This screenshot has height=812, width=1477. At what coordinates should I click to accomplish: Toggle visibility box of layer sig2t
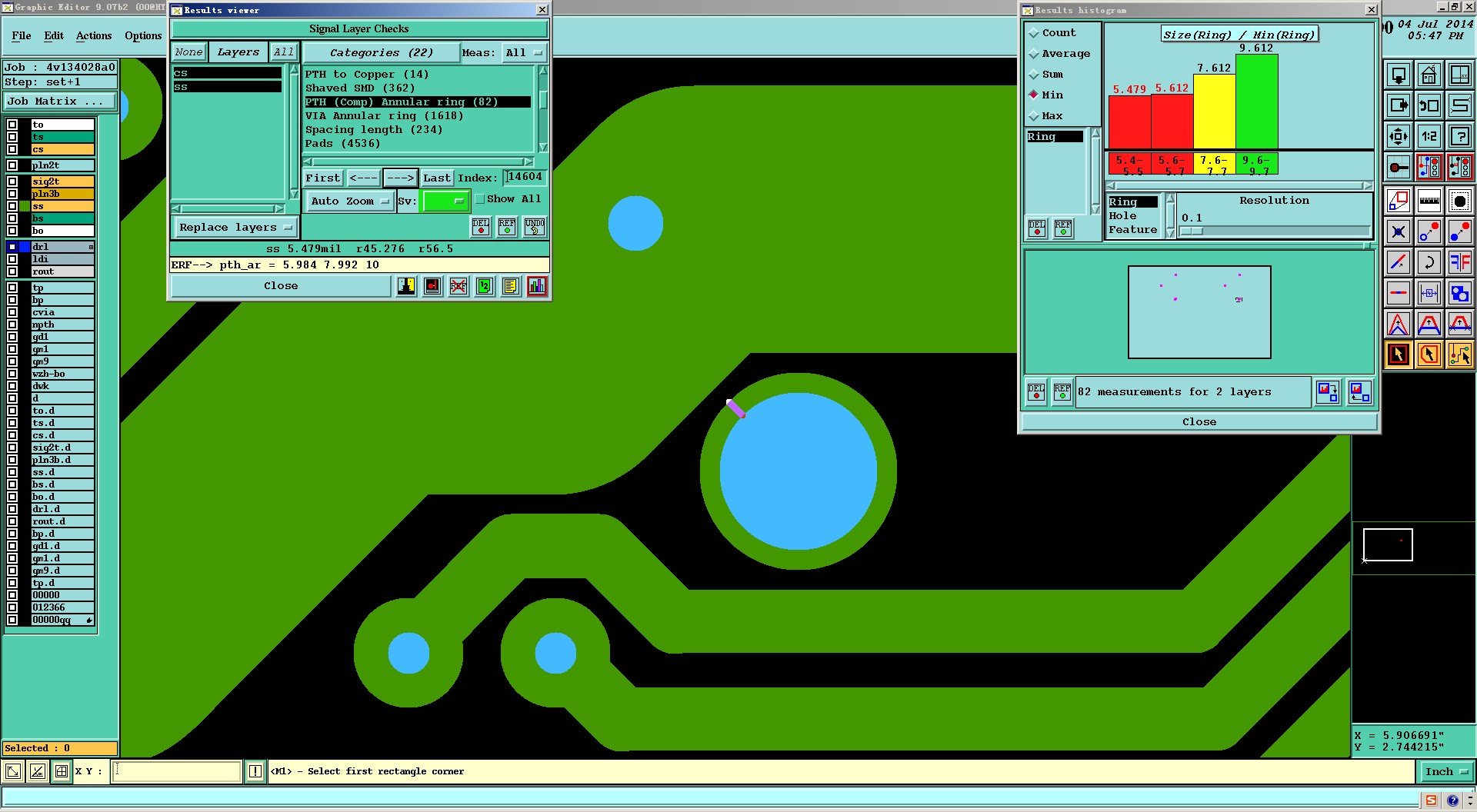[12, 181]
